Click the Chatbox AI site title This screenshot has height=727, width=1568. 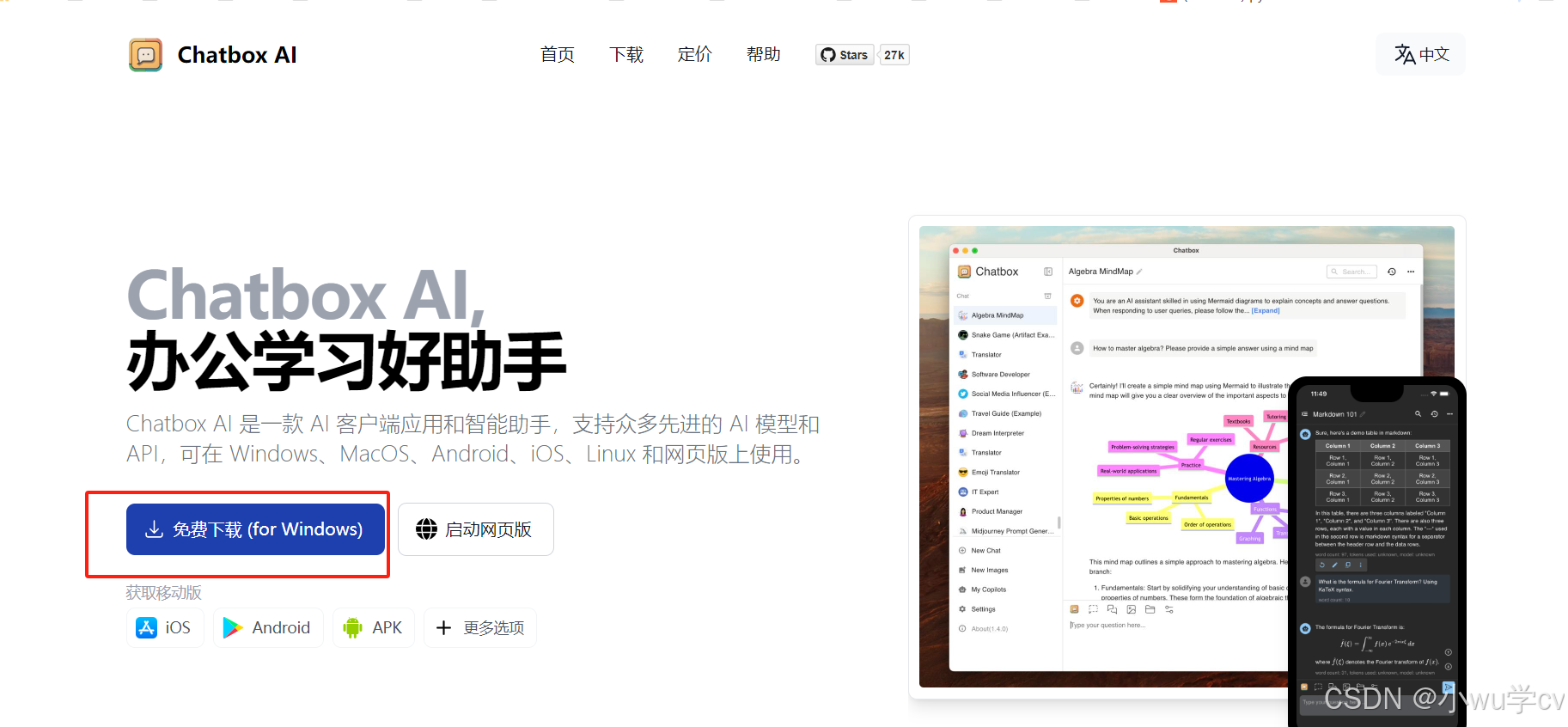pyautogui.click(x=237, y=55)
